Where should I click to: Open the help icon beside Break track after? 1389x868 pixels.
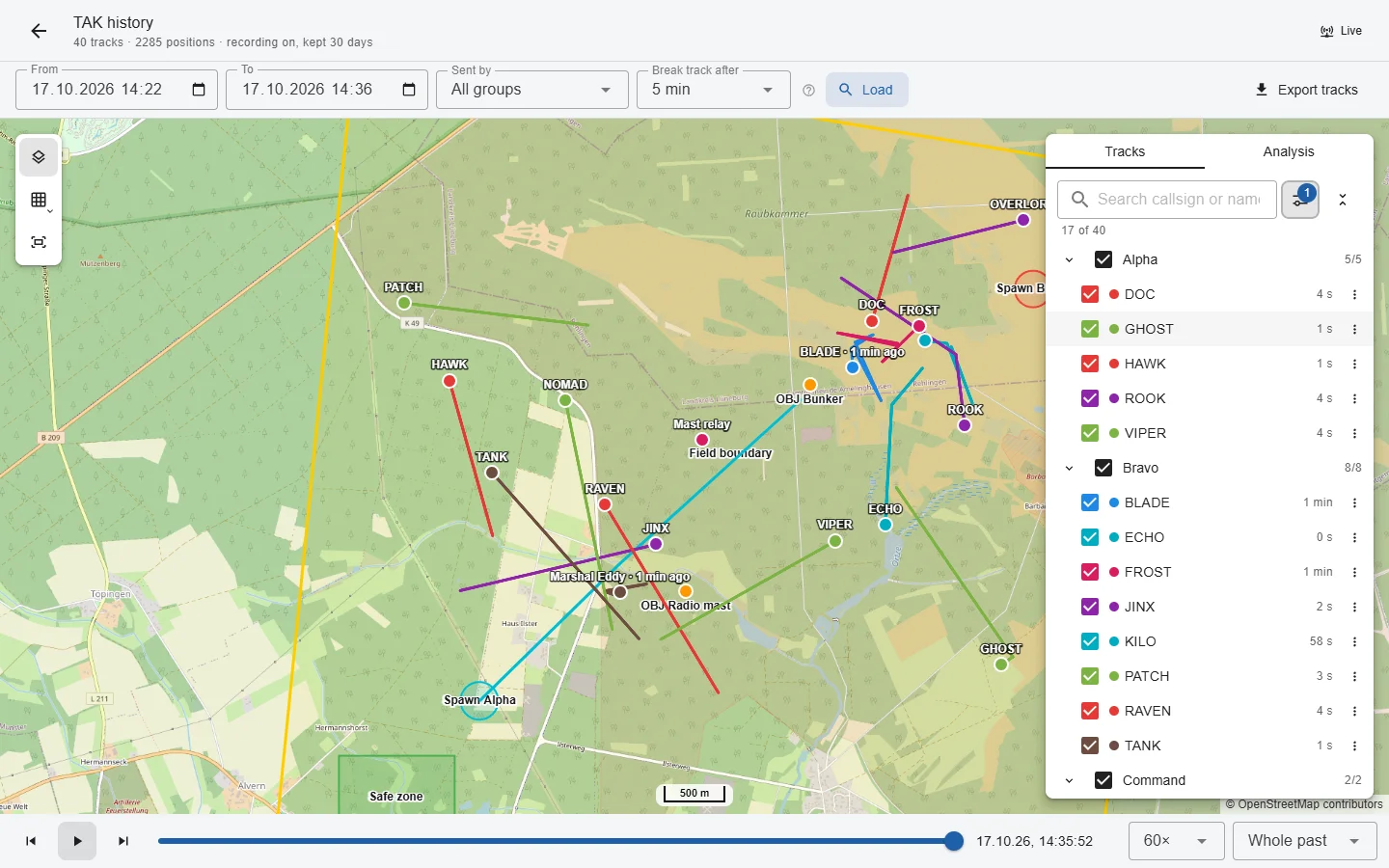808,90
